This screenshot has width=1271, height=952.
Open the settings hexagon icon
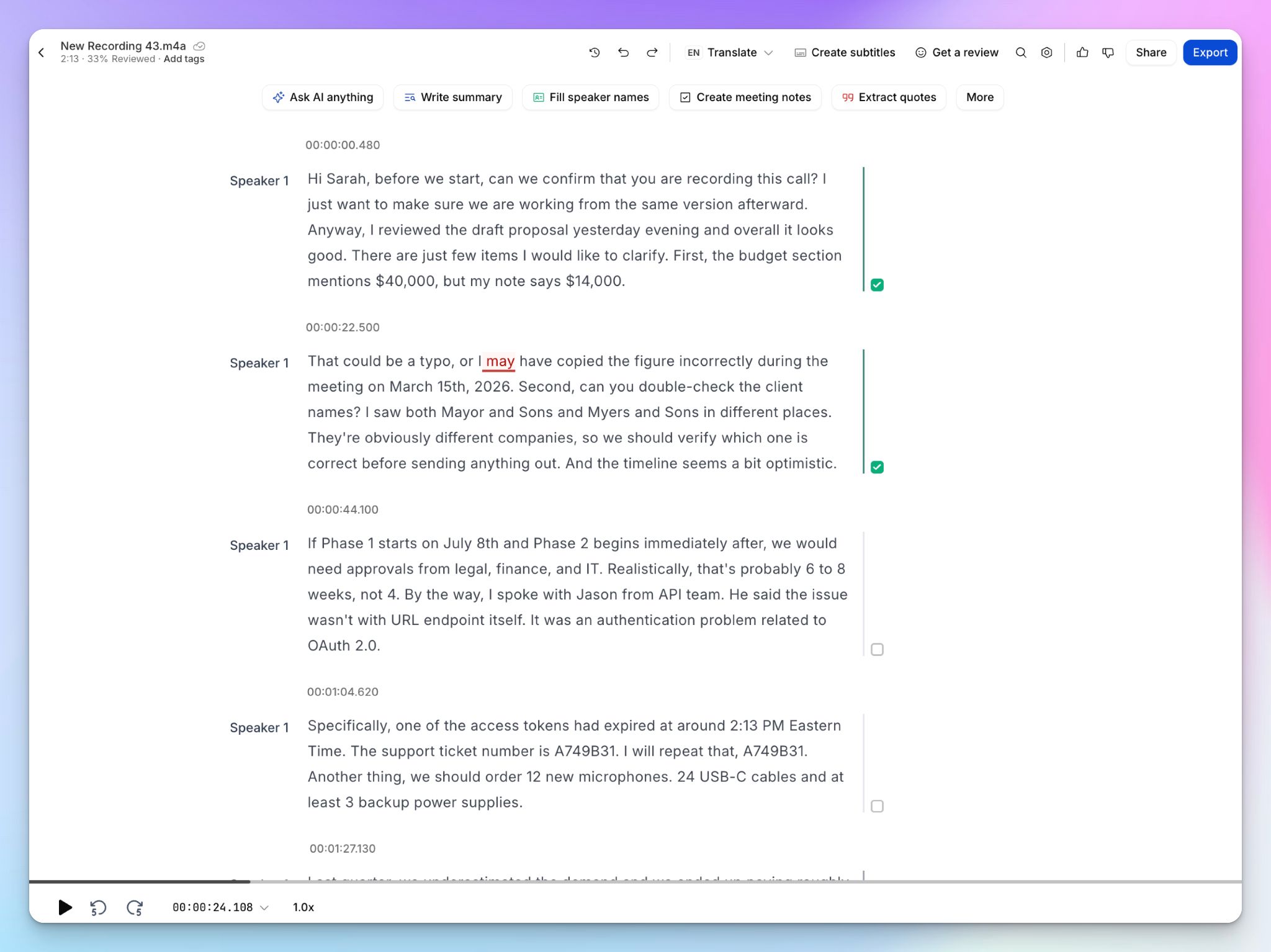[1047, 53]
